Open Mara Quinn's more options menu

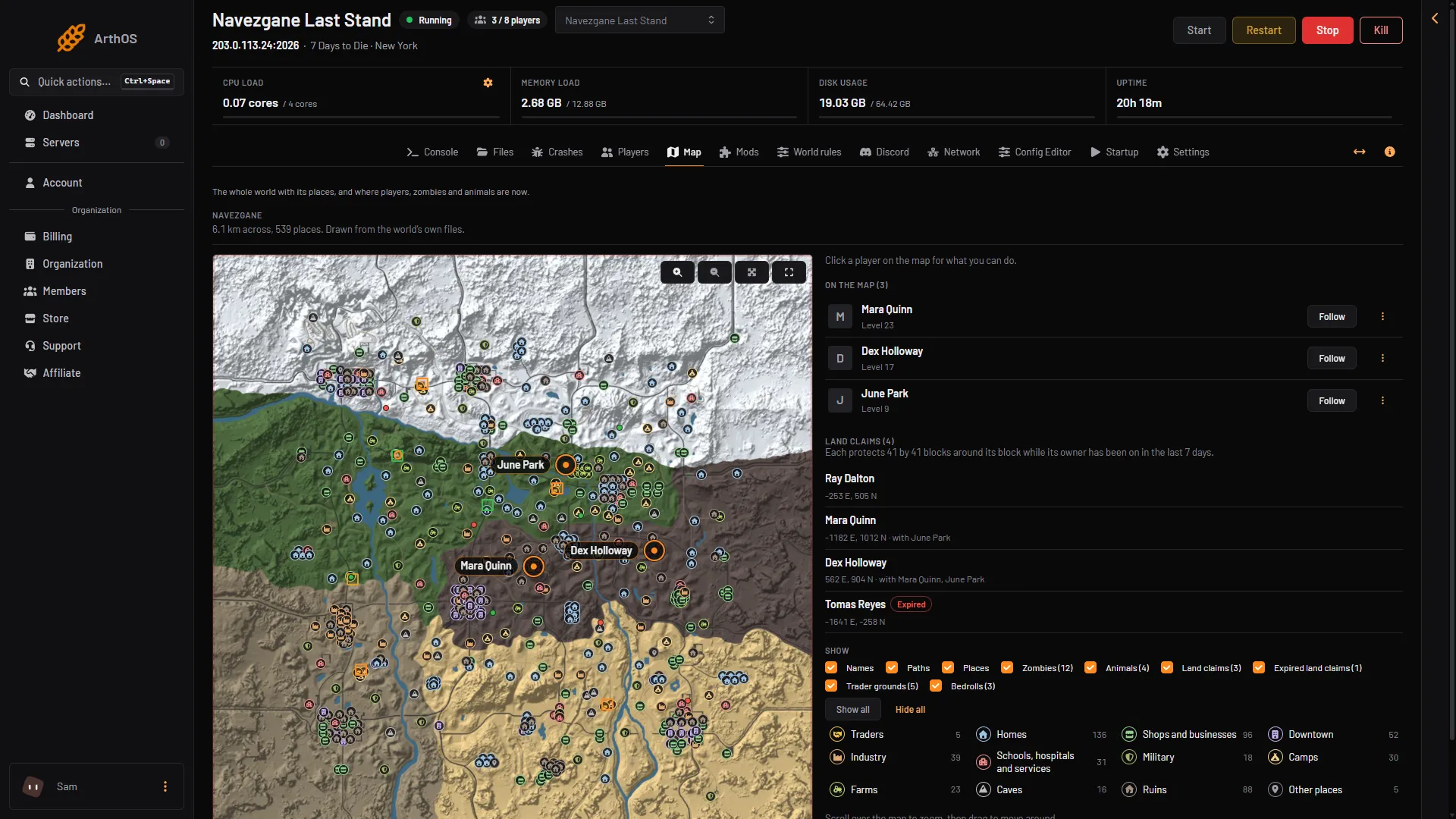(1382, 316)
